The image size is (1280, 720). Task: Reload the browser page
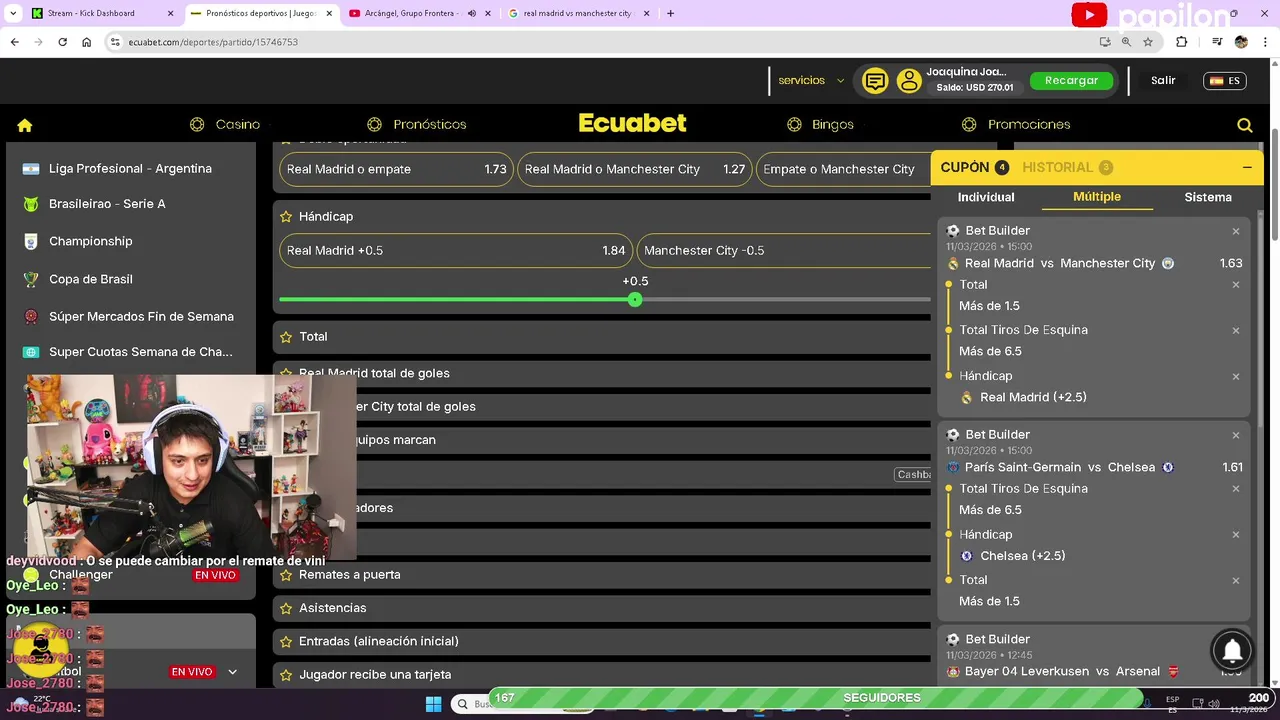coord(62,42)
